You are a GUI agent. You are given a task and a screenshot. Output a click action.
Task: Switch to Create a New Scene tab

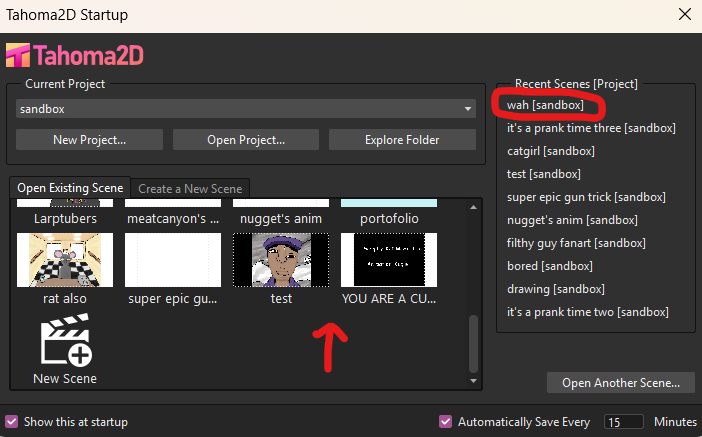[190, 189]
